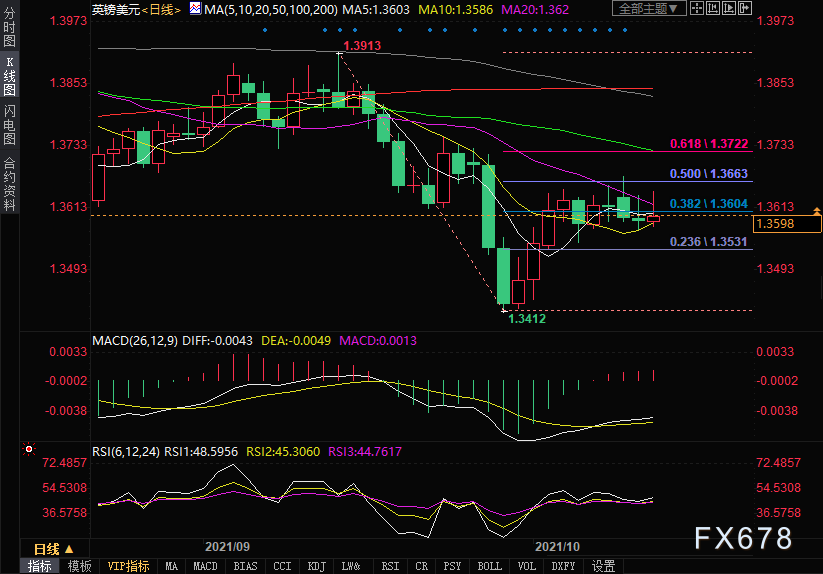Click the 1.3913 high price marker
This screenshot has width=823, height=574.
362,46
